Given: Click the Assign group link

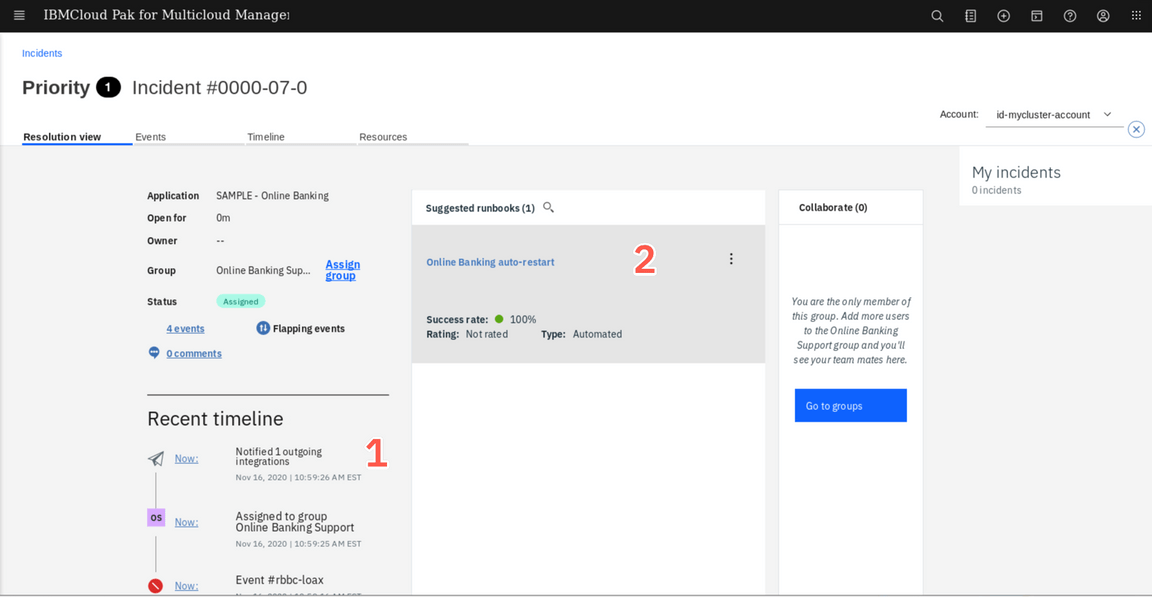Looking at the screenshot, I should (342, 269).
